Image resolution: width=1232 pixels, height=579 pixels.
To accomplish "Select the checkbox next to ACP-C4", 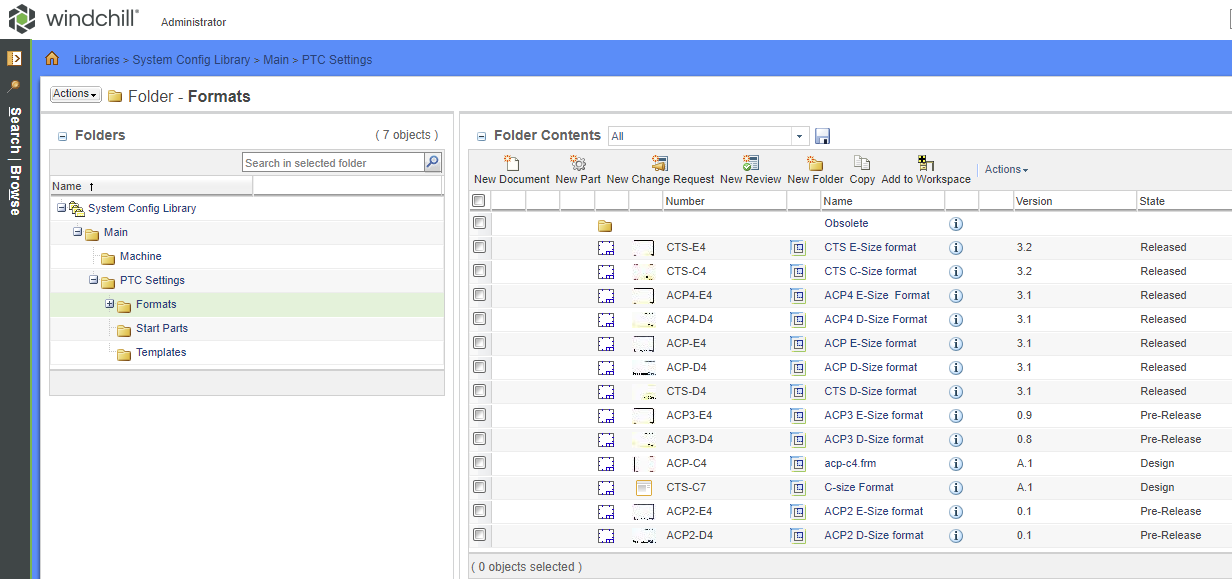I will pyautogui.click(x=479, y=463).
